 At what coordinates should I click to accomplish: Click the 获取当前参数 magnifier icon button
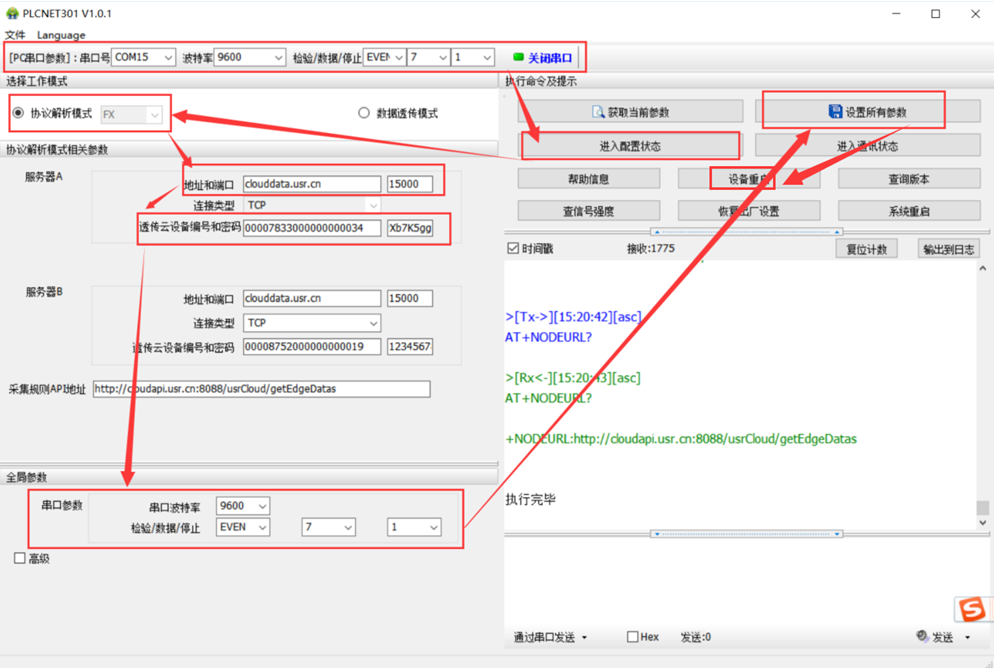click(598, 112)
